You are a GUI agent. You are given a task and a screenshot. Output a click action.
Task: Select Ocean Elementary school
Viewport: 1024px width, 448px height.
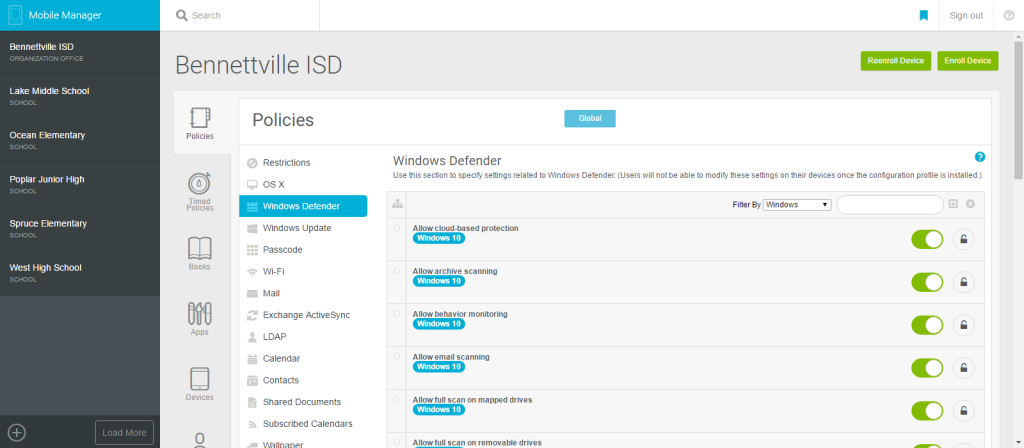point(80,140)
